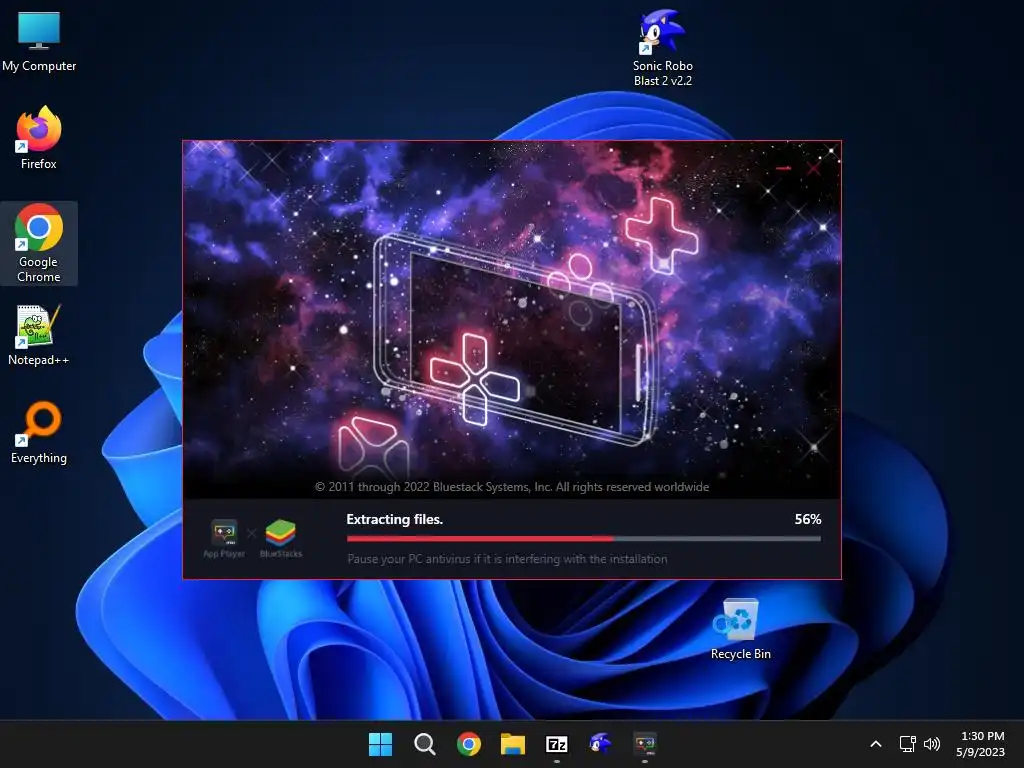Click the App Player icon in installer
Viewport: 1024px width, 768px height.
(x=224, y=538)
